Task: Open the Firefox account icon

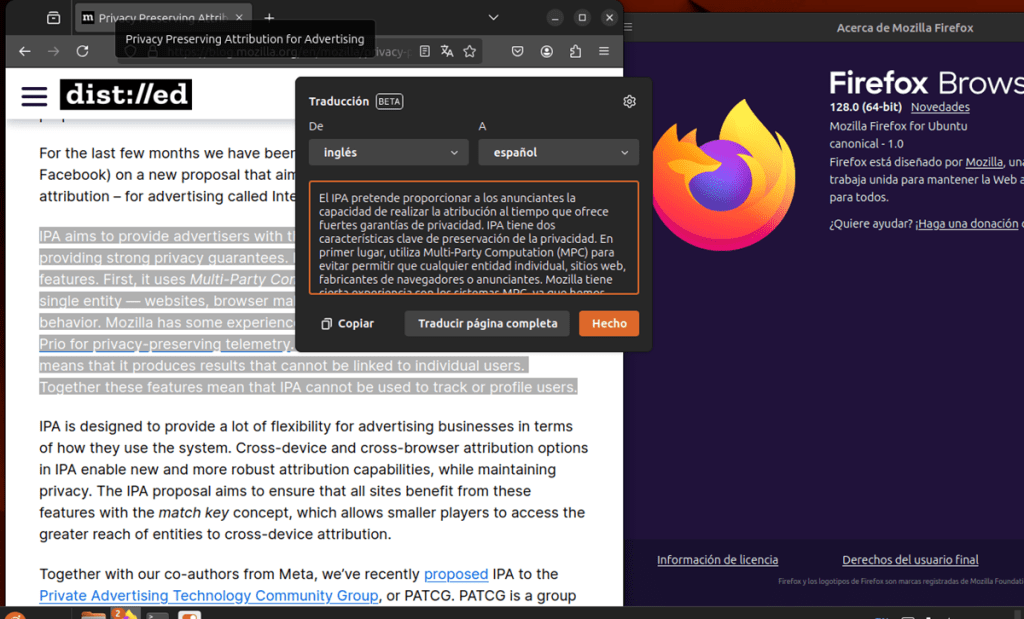Action: pyautogui.click(x=546, y=49)
